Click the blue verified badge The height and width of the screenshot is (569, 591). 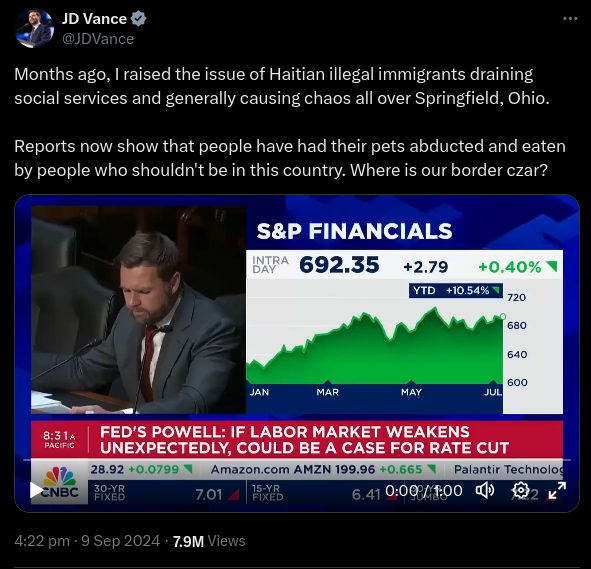pyautogui.click(x=138, y=18)
